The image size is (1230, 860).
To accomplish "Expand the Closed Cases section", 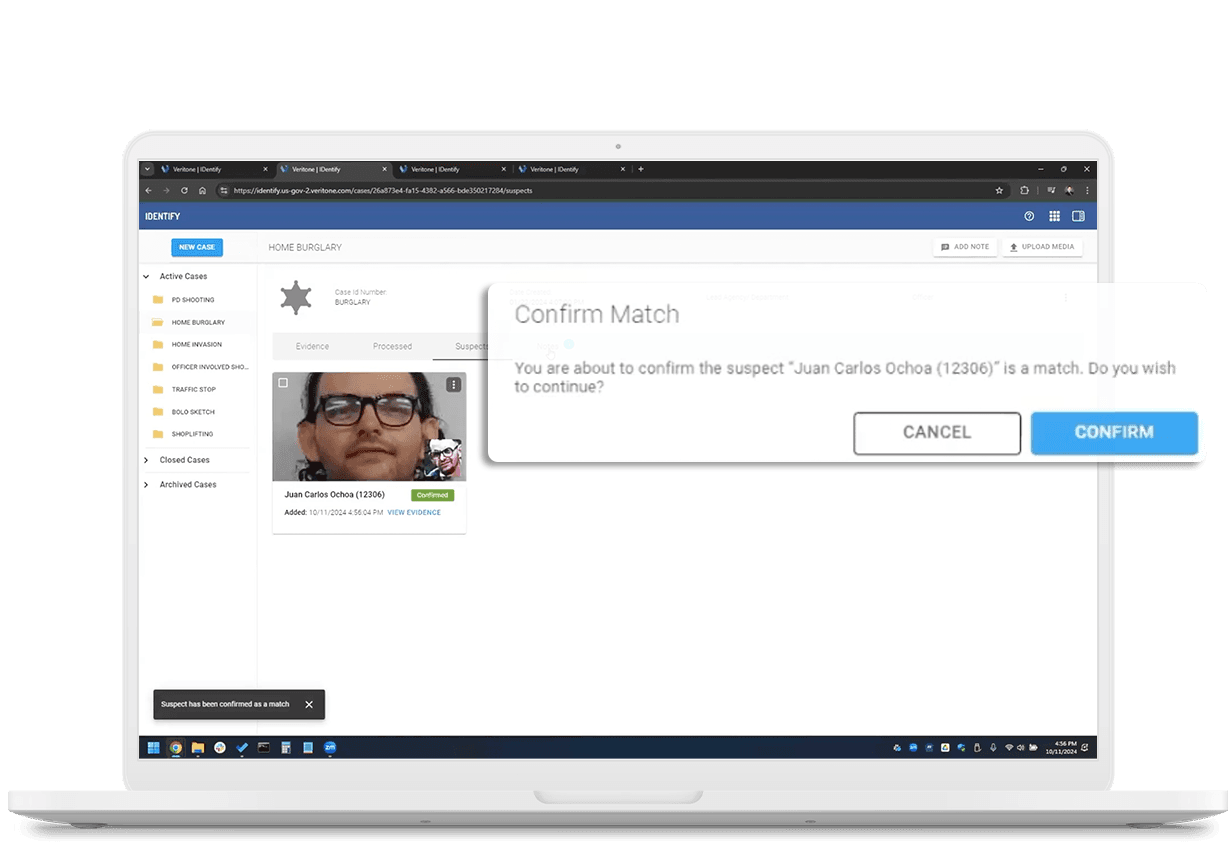I will [x=147, y=460].
